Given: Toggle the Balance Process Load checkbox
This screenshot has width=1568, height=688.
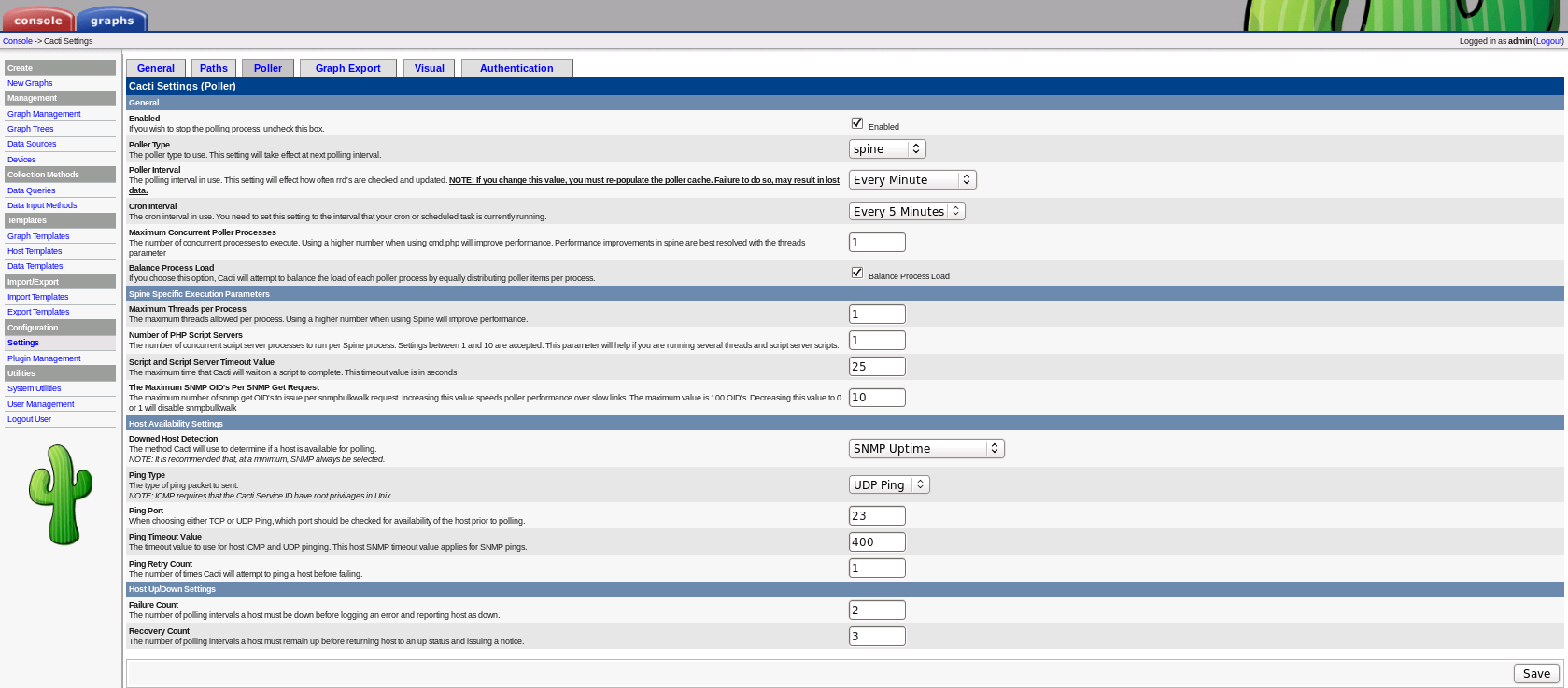Looking at the screenshot, I should coord(857,273).
